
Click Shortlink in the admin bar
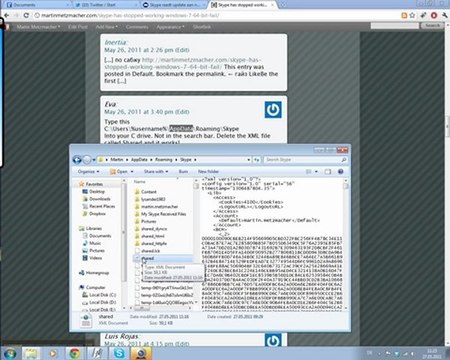click(202, 27)
